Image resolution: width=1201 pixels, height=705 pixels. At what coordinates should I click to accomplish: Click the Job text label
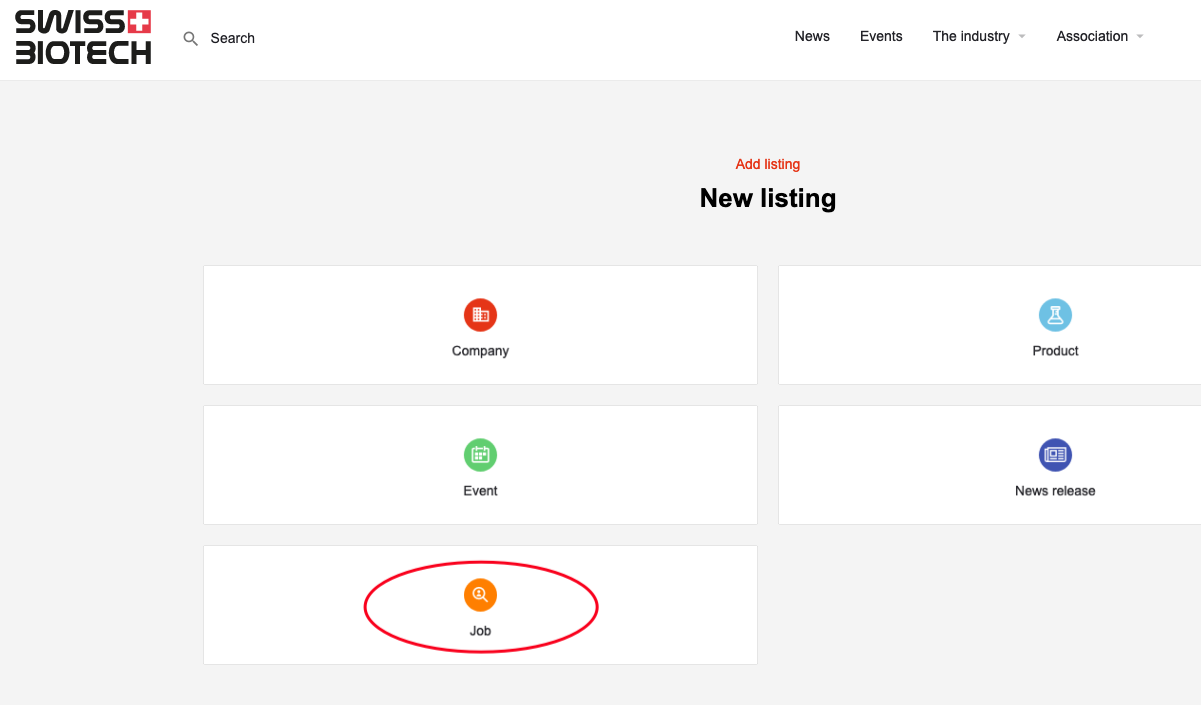[480, 631]
